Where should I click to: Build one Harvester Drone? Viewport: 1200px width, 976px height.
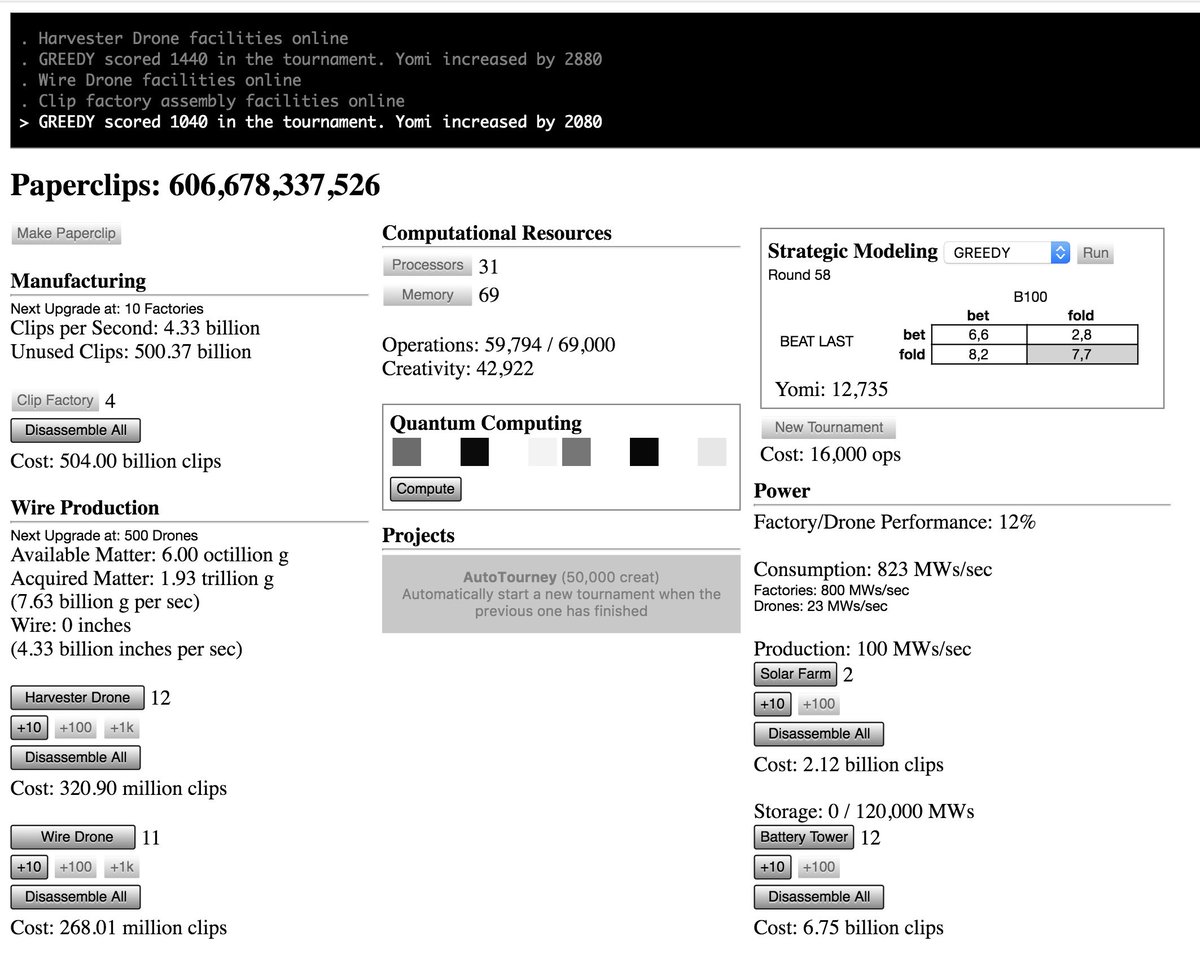(77, 698)
